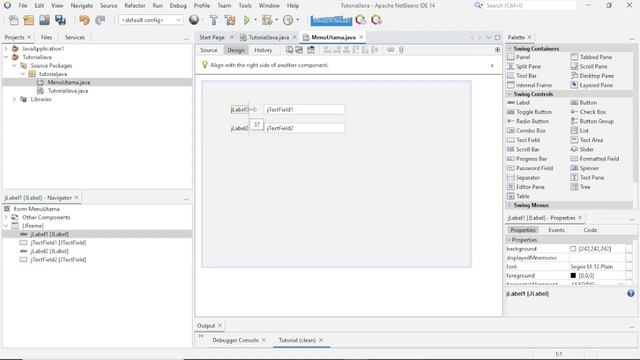Click the foreground black color swatch
The width and height of the screenshot is (640, 360).
tap(573, 276)
